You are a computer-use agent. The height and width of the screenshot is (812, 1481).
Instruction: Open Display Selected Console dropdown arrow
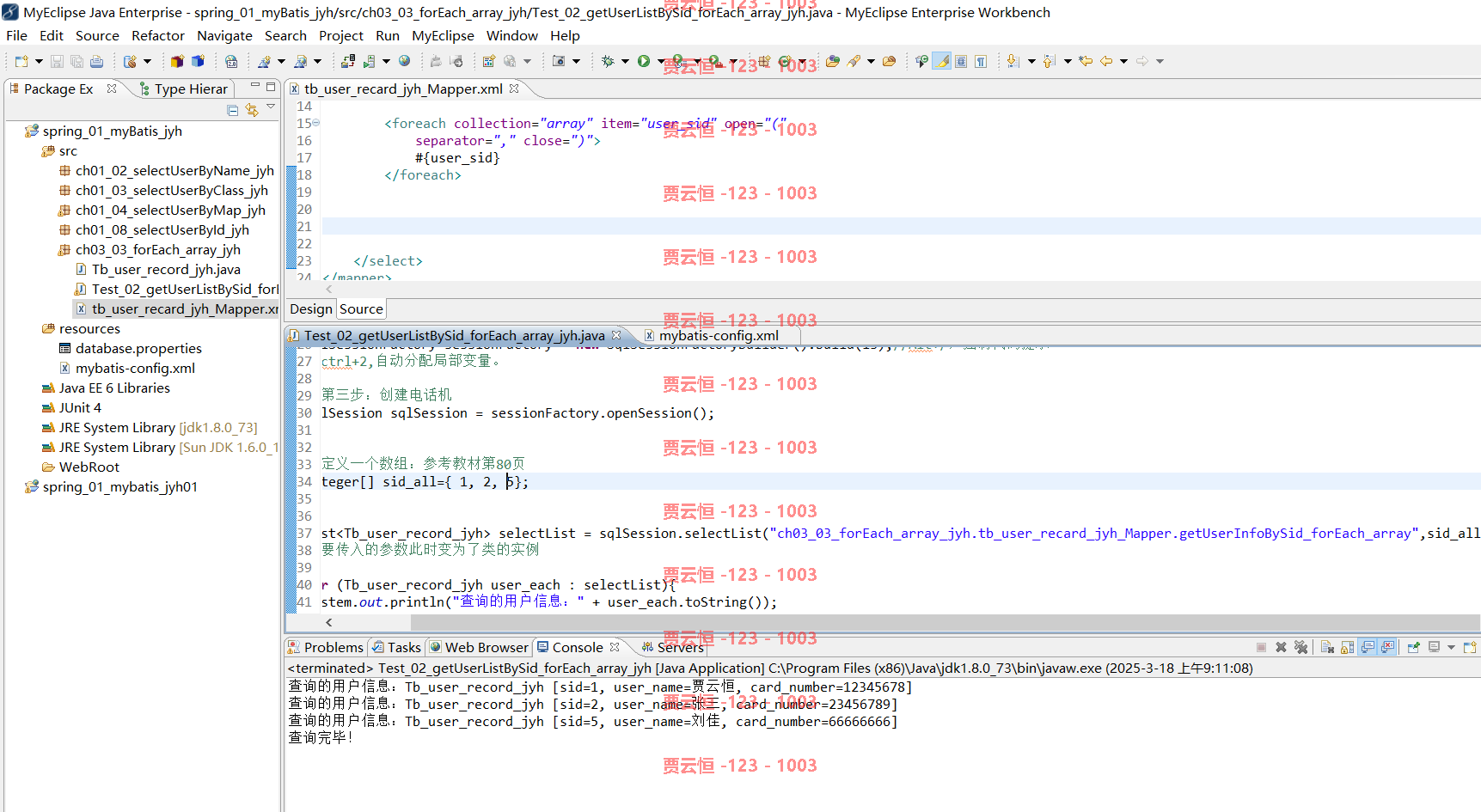pos(1451,647)
